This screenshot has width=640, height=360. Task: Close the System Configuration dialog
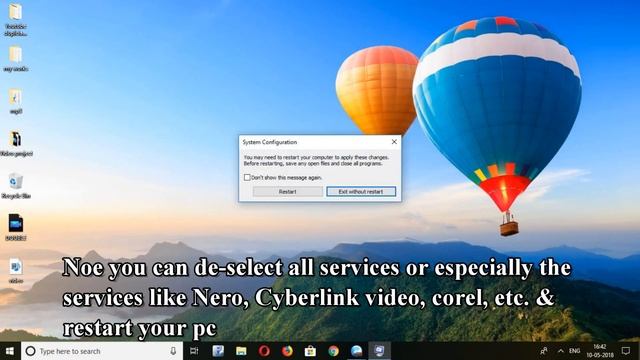tap(394, 142)
